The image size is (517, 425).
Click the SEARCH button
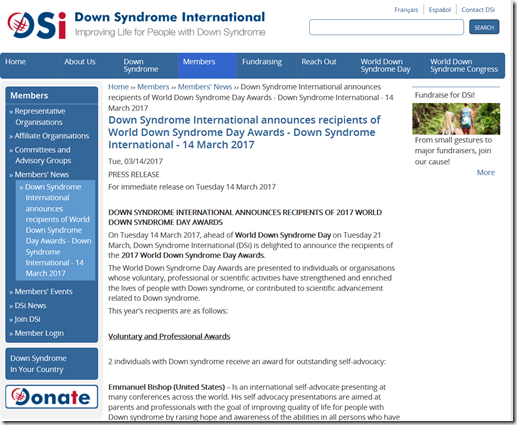click(x=484, y=27)
